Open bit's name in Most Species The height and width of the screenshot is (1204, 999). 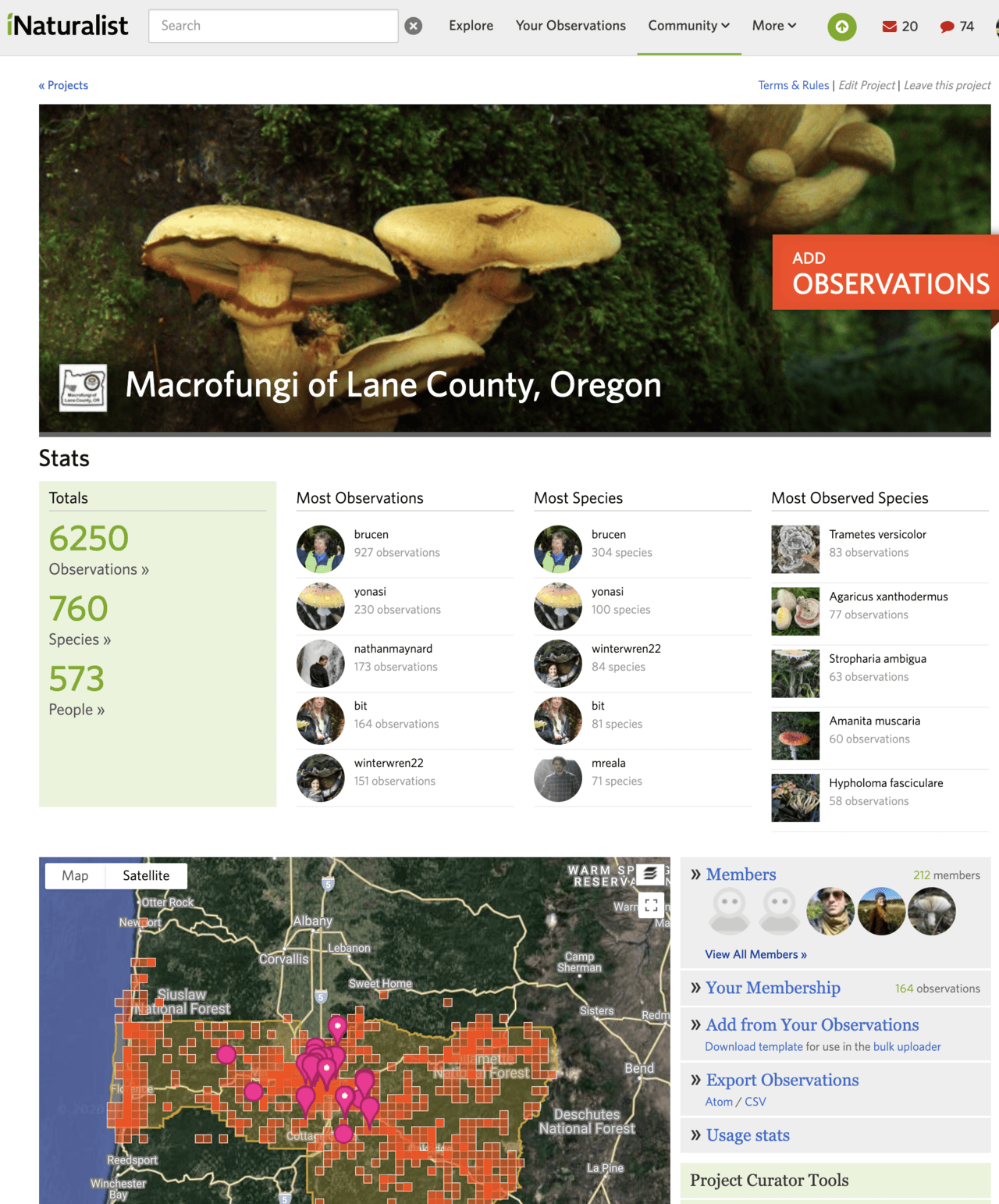[x=598, y=706]
